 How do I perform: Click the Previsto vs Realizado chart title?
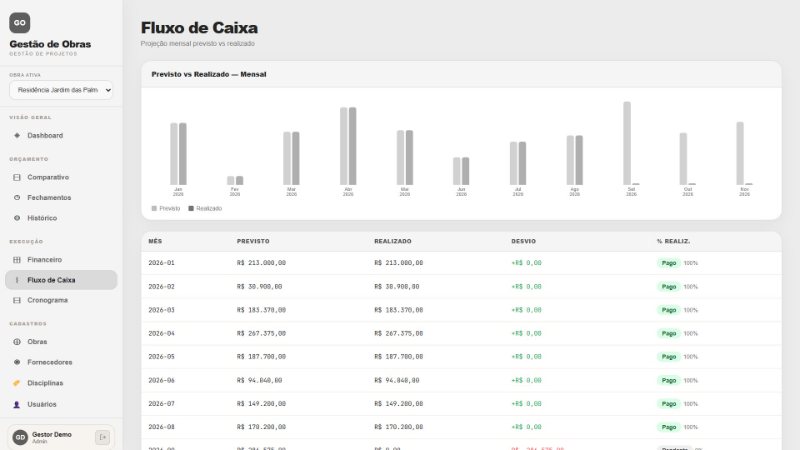[209, 74]
